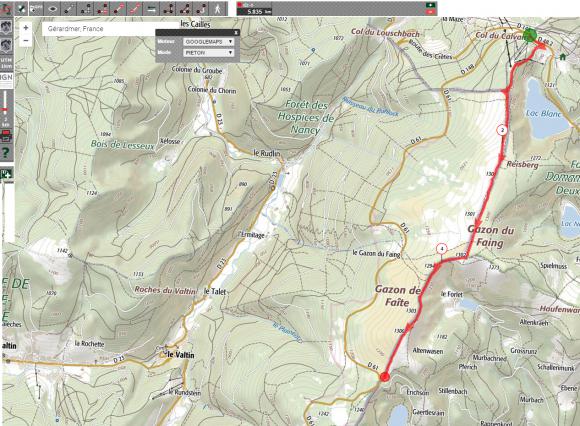Viewport: 580px width, 426px height.
Task: Click the print icon in the left sidebar
Action: tap(6, 137)
